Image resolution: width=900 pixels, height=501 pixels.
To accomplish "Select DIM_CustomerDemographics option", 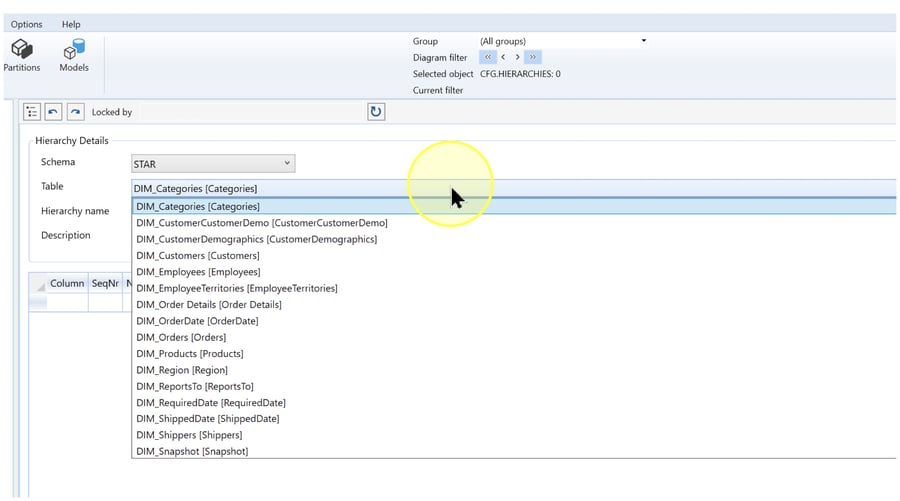I will tap(514, 239).
